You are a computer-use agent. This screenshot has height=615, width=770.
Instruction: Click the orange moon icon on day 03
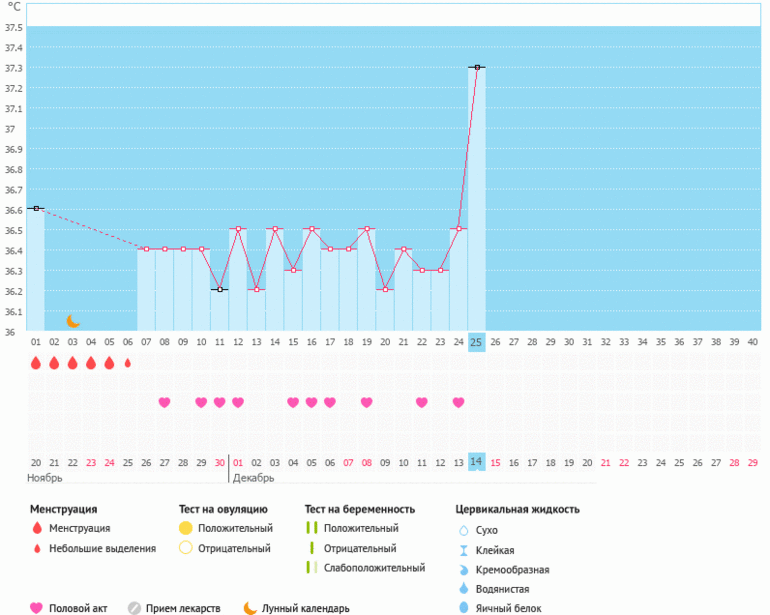click(73, 321)
